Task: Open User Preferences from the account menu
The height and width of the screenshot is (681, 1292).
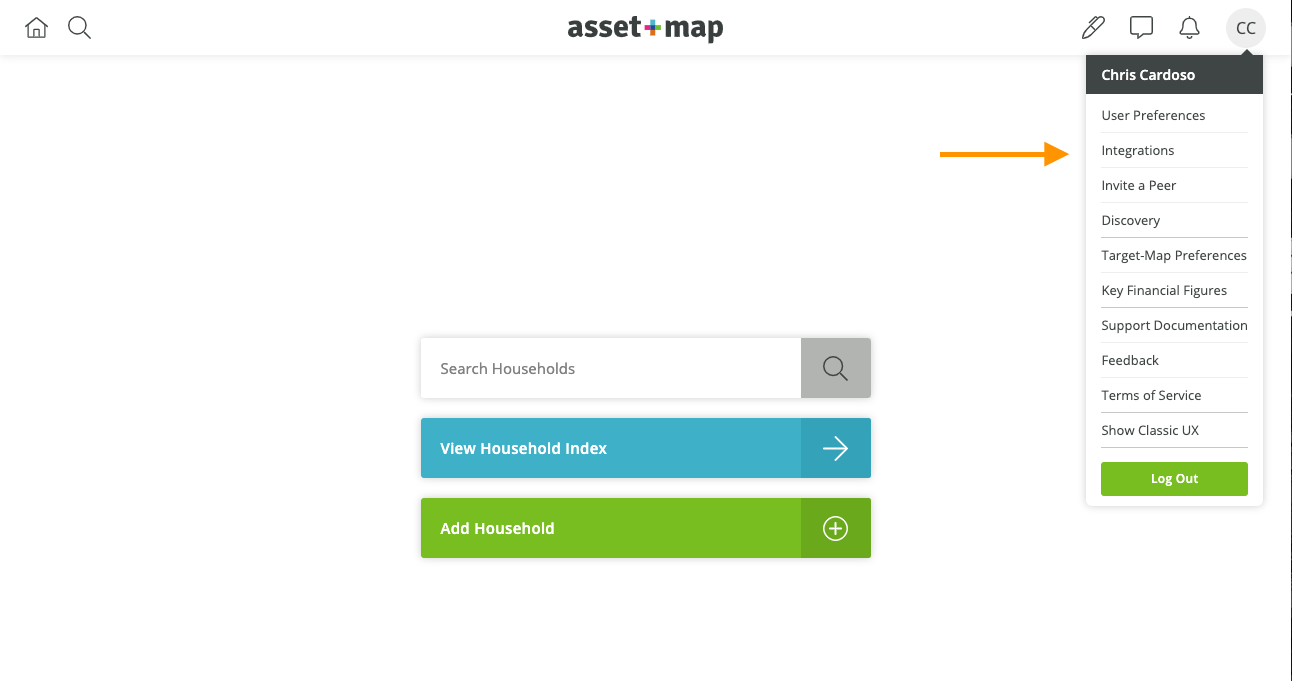Action: coord(1153,115)
